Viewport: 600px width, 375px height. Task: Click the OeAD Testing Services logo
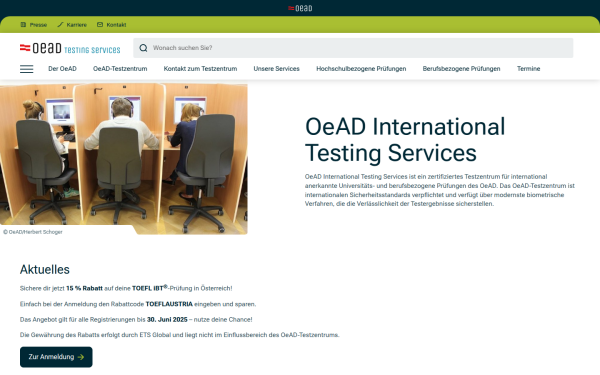point(70,48)
